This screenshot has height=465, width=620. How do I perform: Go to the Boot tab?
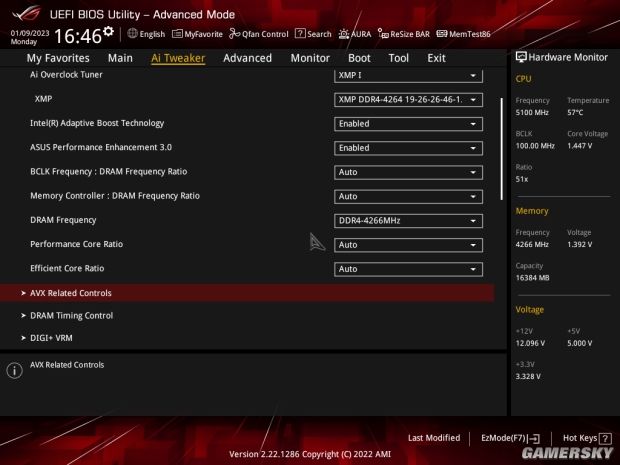coord(359,58)
